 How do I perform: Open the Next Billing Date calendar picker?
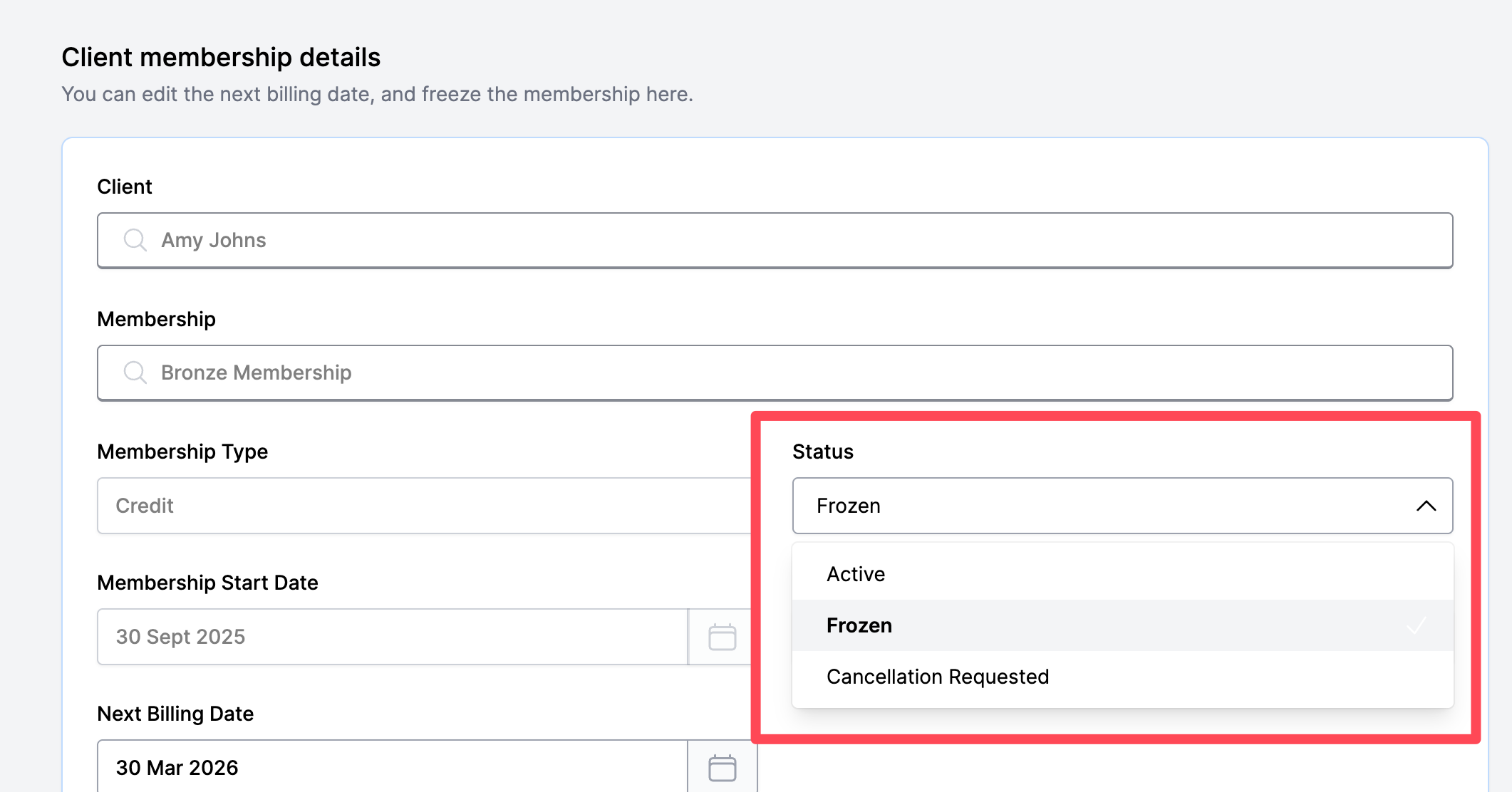tap(722, 768)
